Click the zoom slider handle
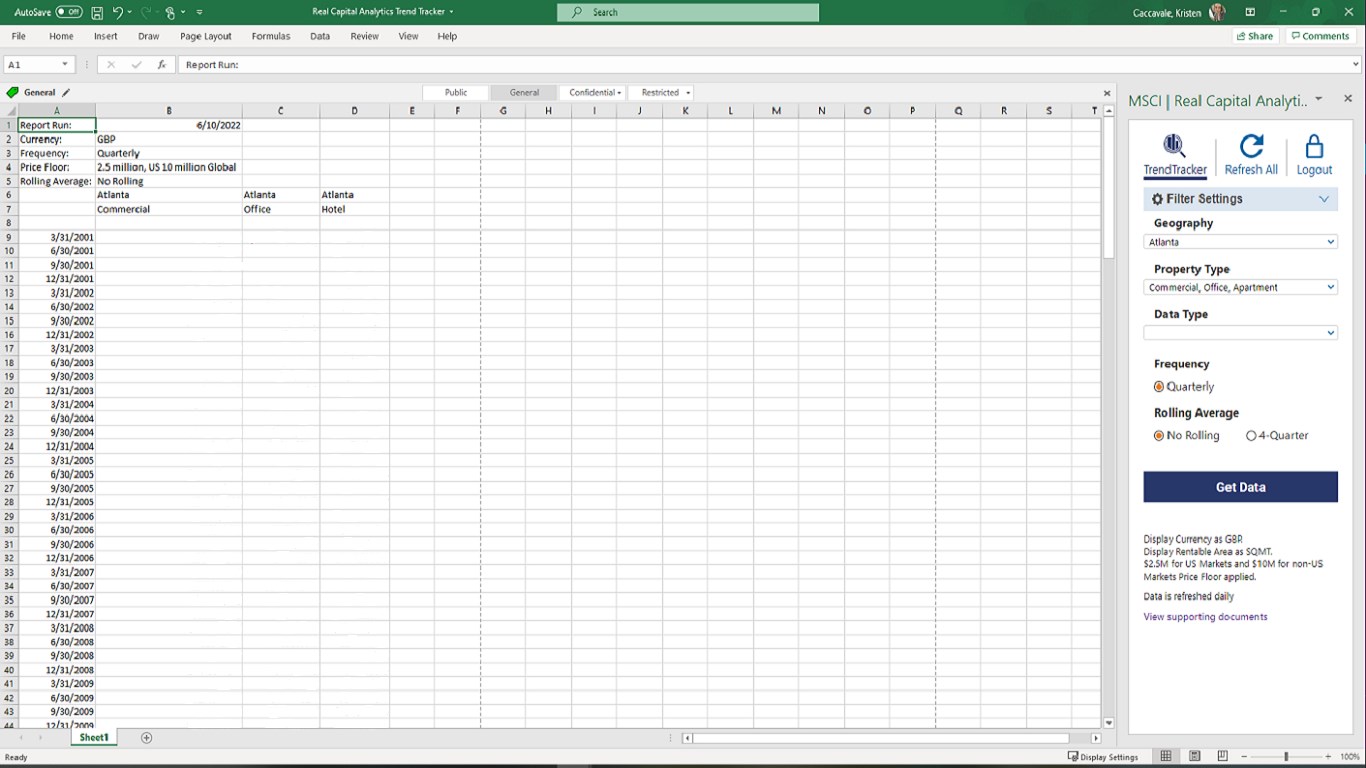1366x768 pixels. click(x=1286, y=757)
